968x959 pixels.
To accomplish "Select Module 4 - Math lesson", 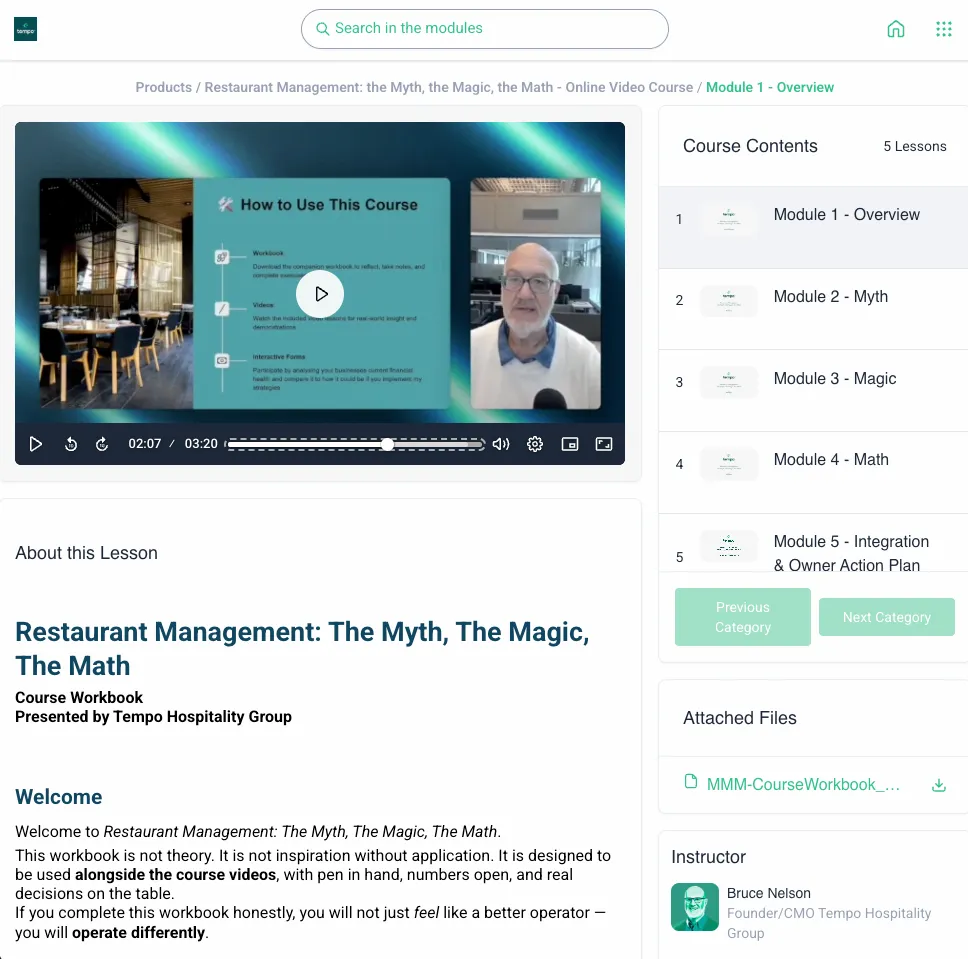I will [x=813, y=472].
